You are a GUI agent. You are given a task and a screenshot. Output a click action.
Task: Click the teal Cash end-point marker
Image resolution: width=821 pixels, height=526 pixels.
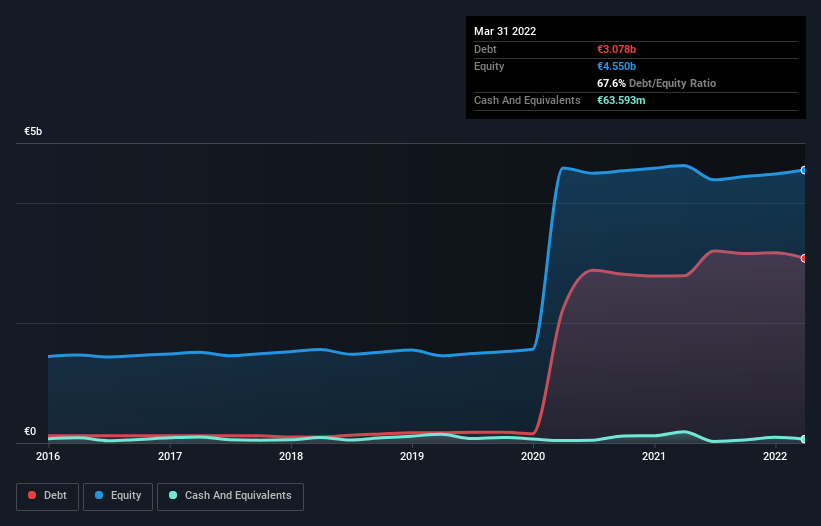[x=804, y=439]
